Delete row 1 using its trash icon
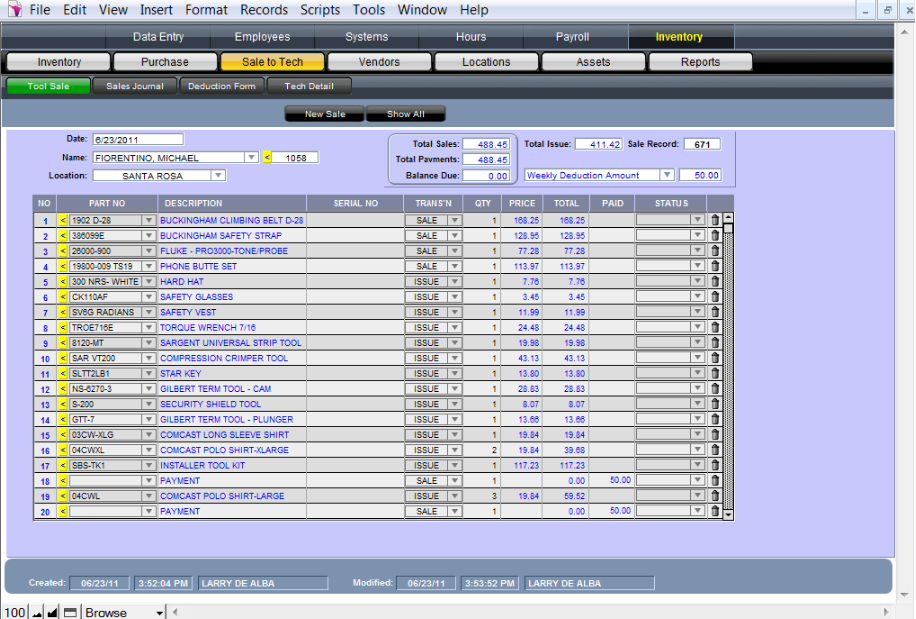This screenshot has width=916, height=619. (x=714, y=220)
